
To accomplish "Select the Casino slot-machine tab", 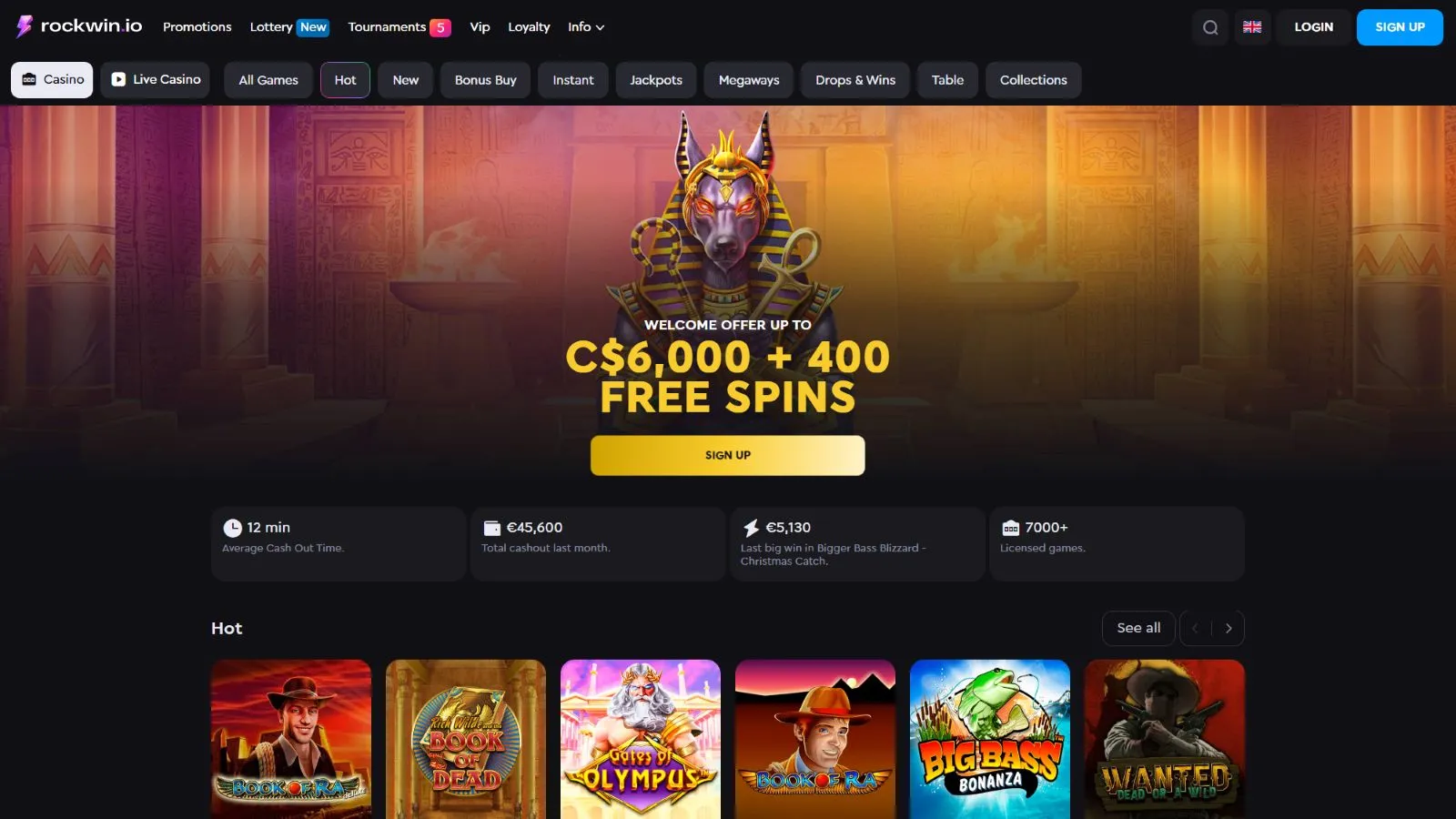I will [x=52, y=80].
